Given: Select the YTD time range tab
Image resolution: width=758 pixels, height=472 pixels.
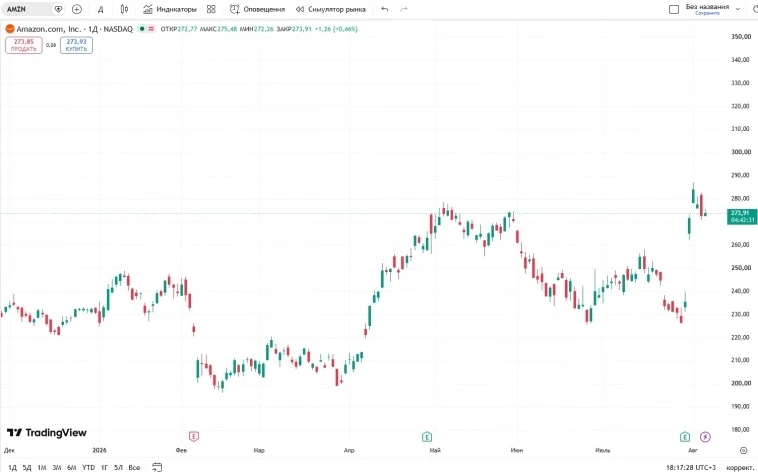Looking at the screenshot, I should (88, 467).
